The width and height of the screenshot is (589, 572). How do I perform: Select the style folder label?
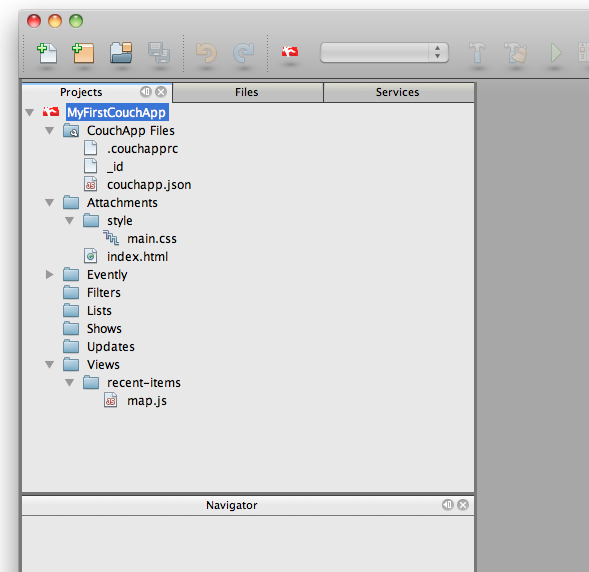[x=120, y=221]
